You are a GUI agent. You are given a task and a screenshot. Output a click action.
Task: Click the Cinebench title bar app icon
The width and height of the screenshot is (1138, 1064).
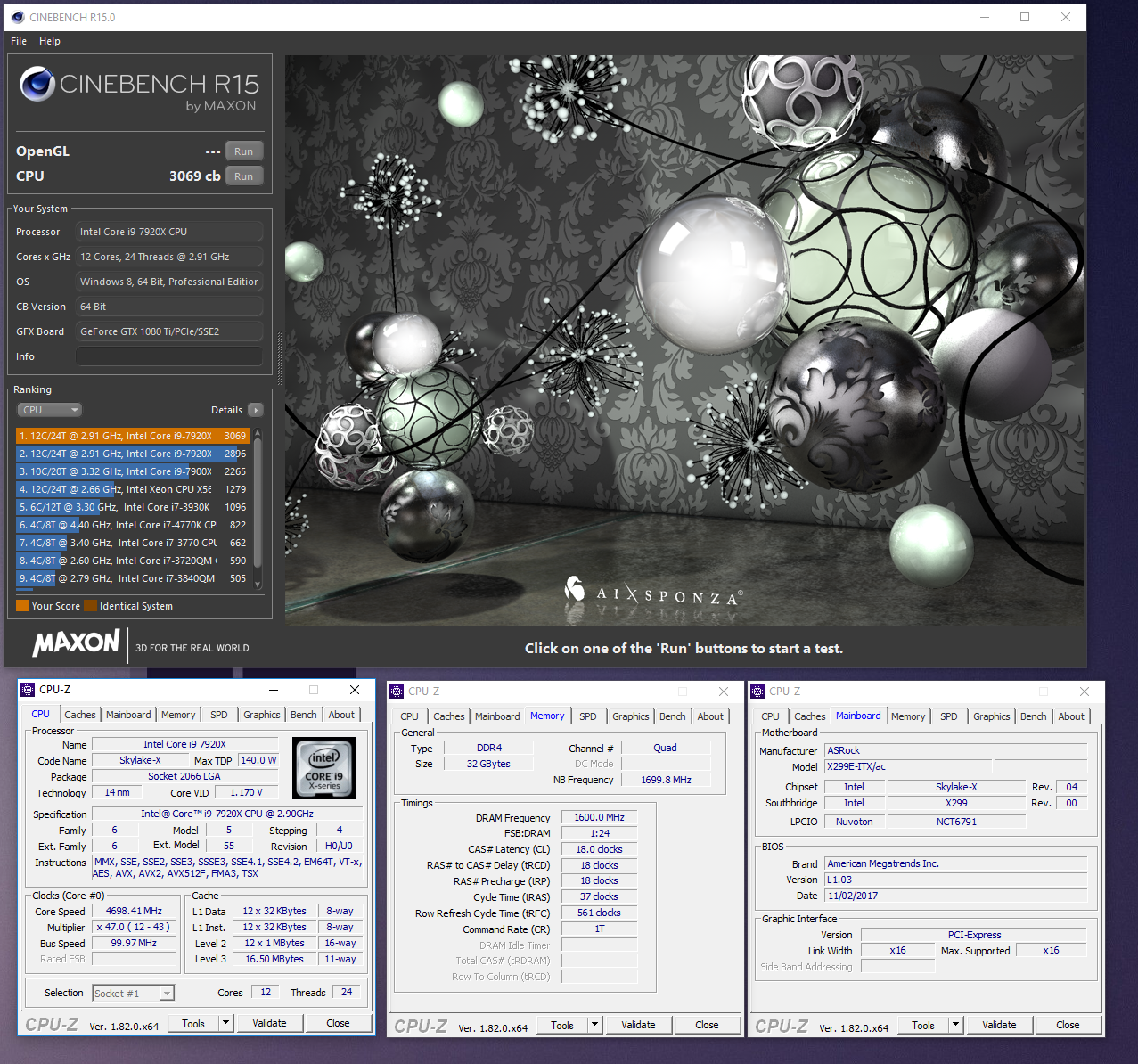(18, 17)
